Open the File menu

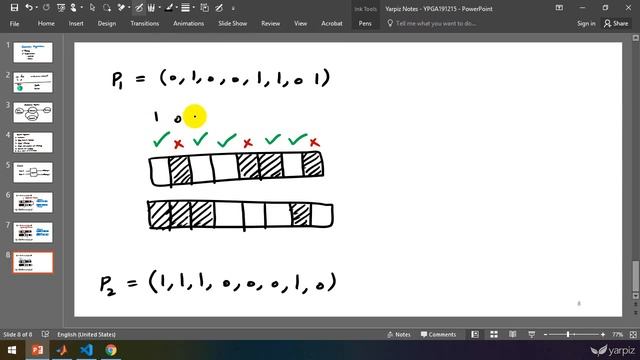[14, 24]
